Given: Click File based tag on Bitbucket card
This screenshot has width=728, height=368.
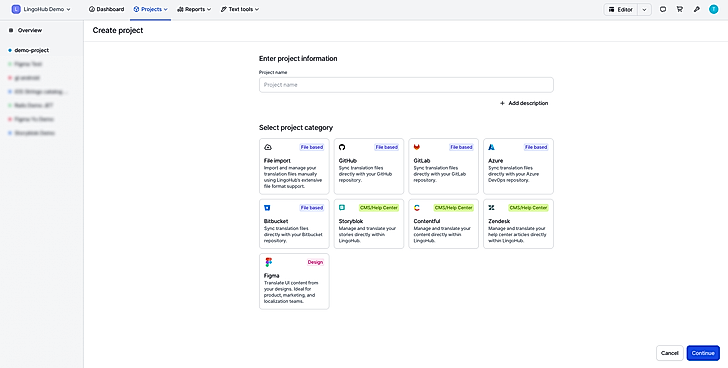Looking at the screenshot, I should click(312, 208).
